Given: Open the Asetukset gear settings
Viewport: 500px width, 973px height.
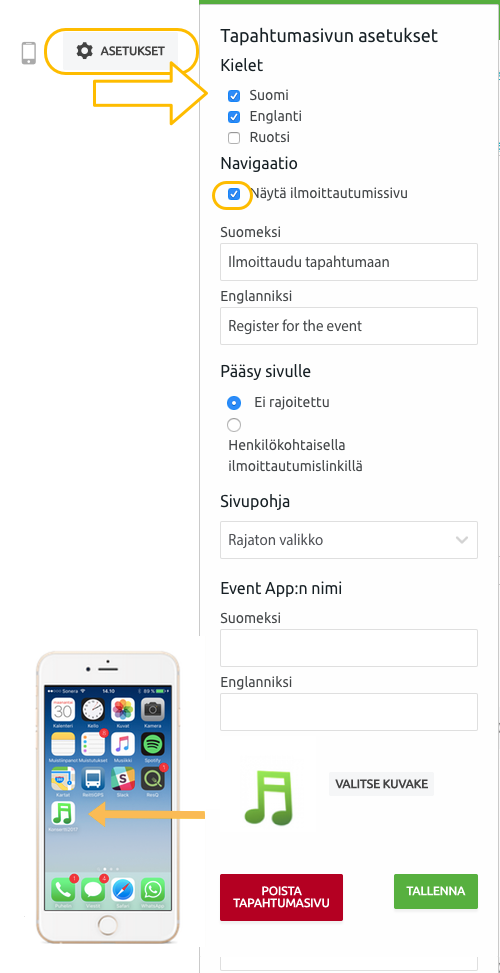Looking at the screenshot, I should point(120,51).
